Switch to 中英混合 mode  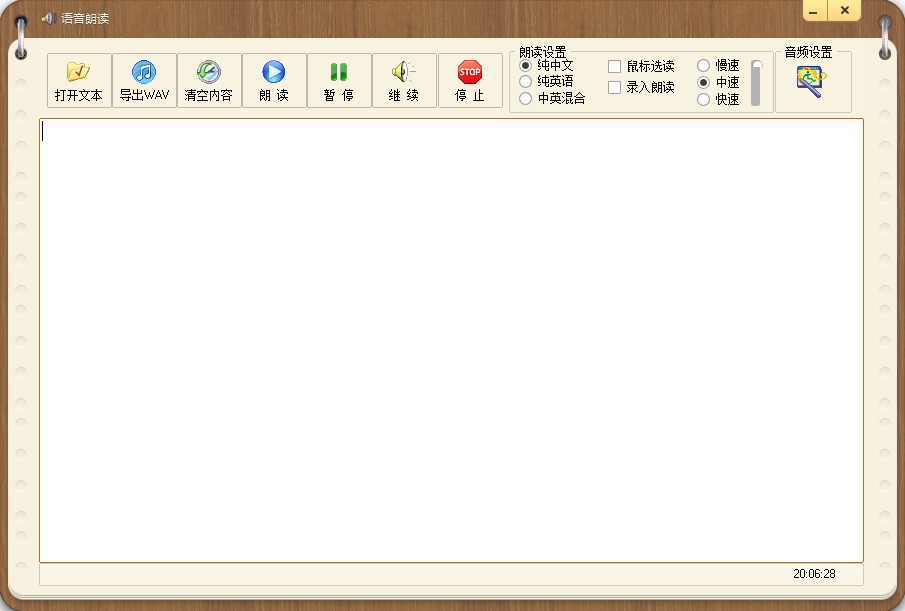(x=525, y=98)
